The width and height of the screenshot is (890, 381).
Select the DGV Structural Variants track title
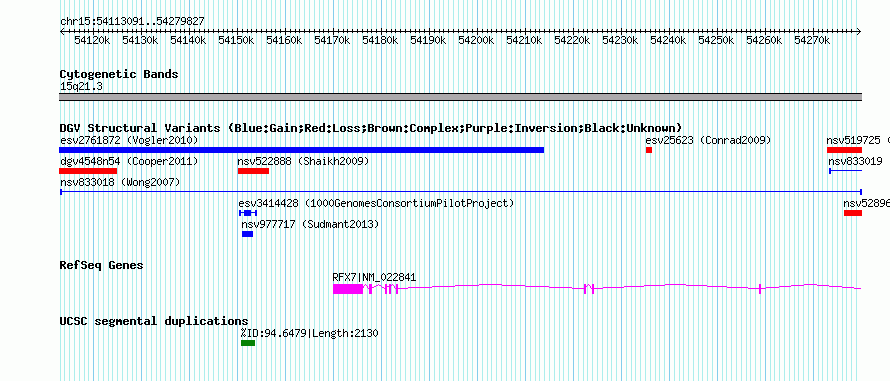(x=371, y=128)
